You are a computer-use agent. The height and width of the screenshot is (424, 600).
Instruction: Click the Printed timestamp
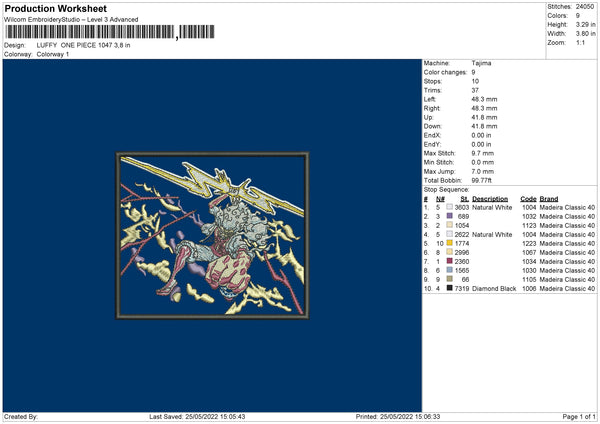[x=398, y=416]
